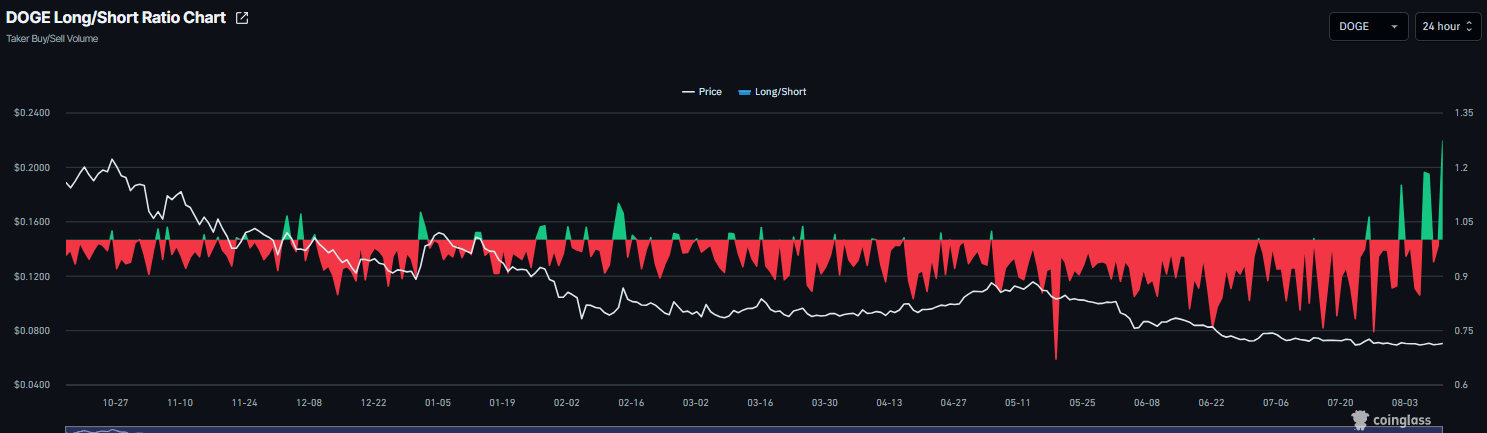Click the 11-24 date label
The height and width of the screenshot is (433, 1487).
(245, 403)
